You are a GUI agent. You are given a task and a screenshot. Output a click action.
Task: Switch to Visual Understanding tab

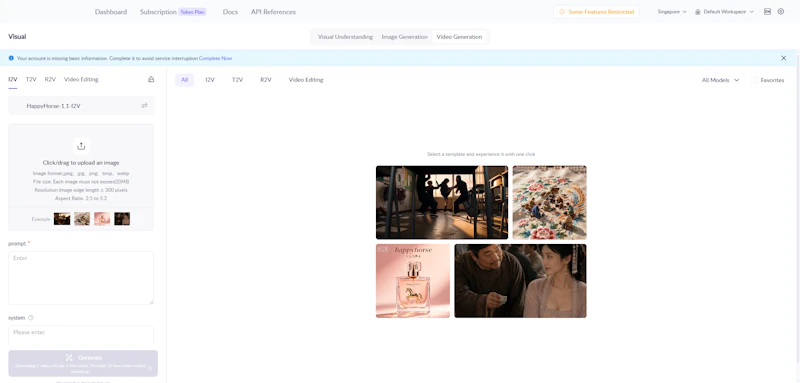tap(345, 37)
